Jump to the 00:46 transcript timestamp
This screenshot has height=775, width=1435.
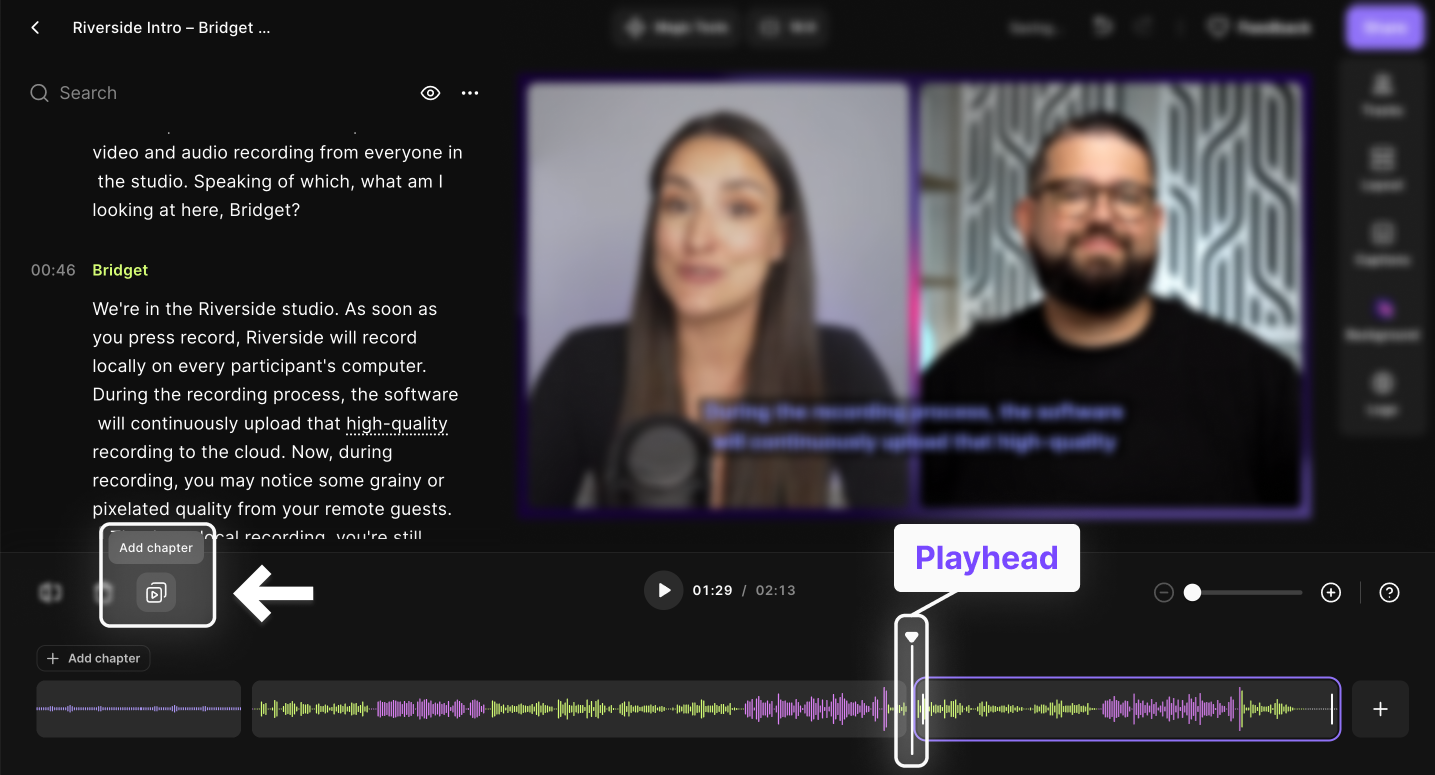click(53, 270)
